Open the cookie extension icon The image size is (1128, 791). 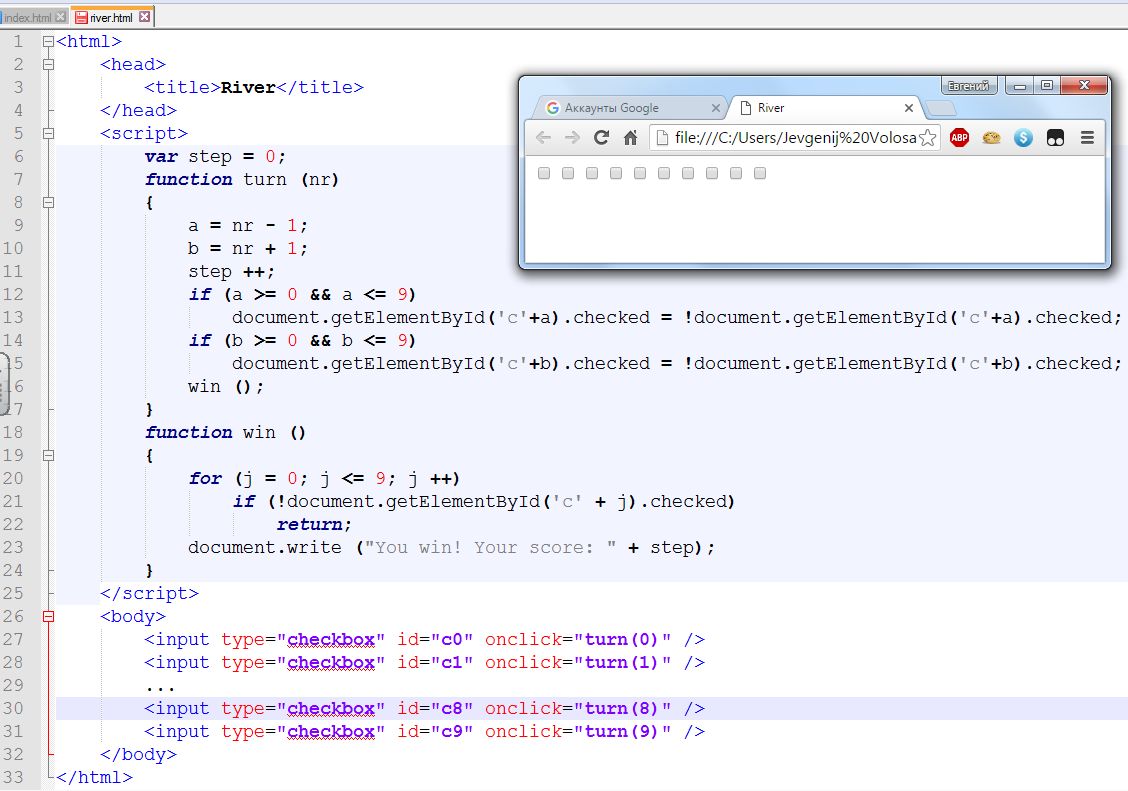tap(991, 137)
